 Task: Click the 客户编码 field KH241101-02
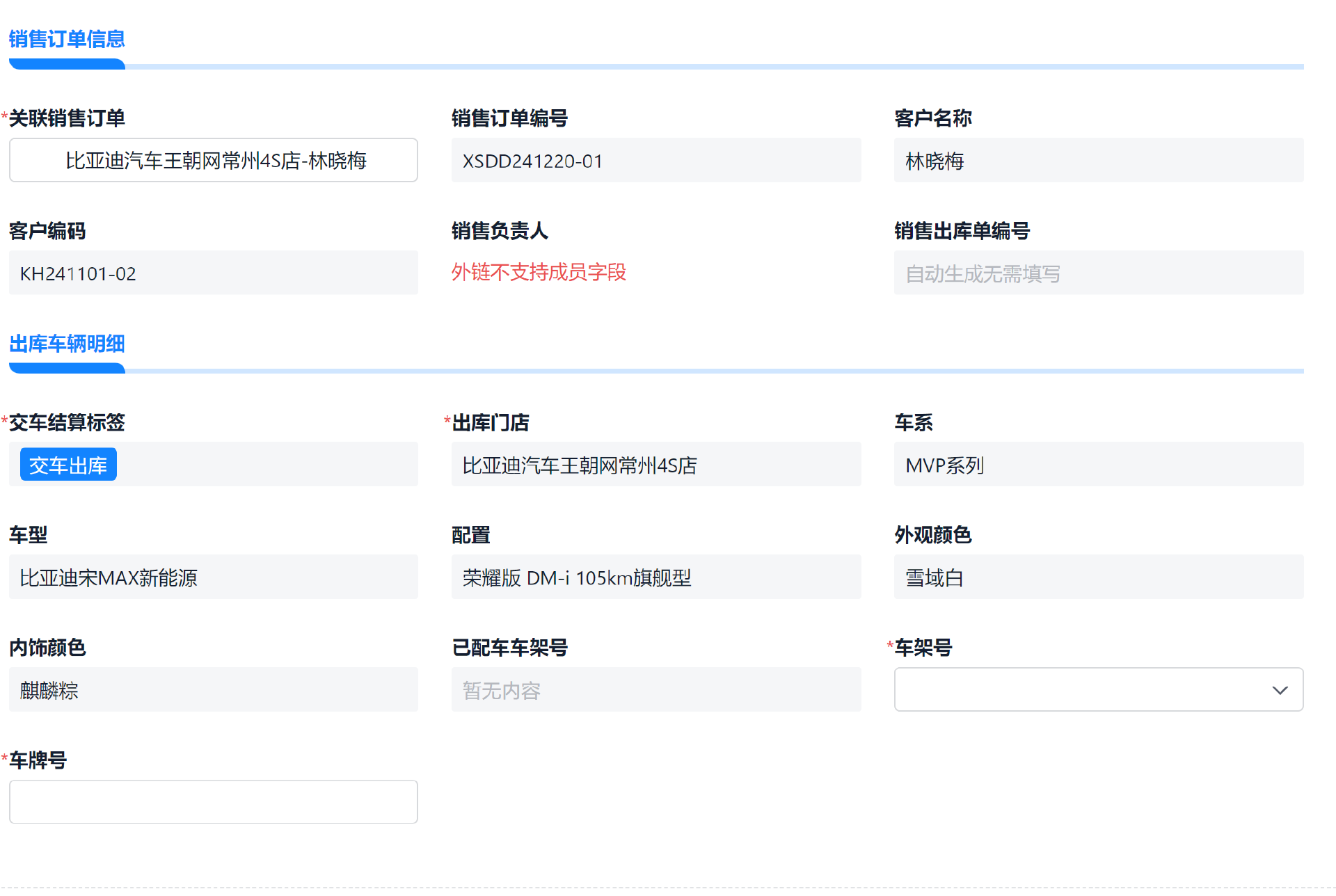214,273
